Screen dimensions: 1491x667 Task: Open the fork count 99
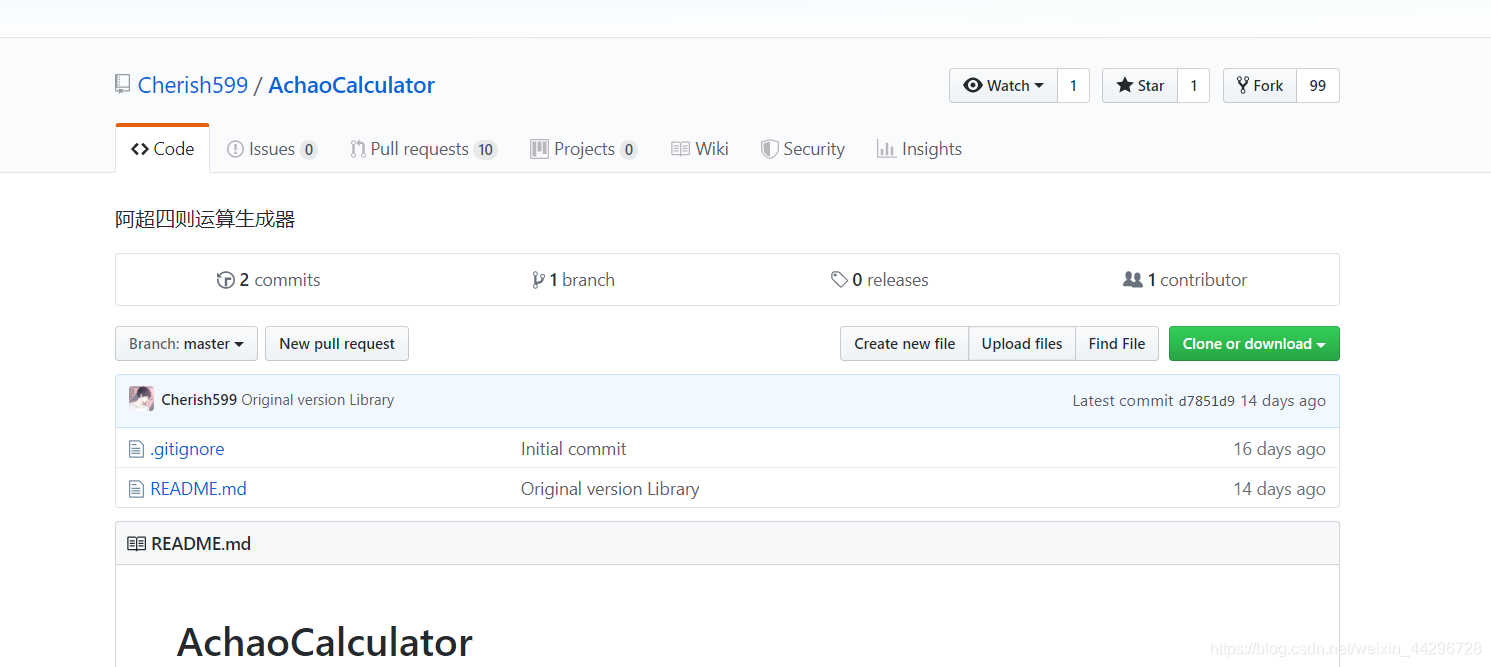pos(1318,85)
